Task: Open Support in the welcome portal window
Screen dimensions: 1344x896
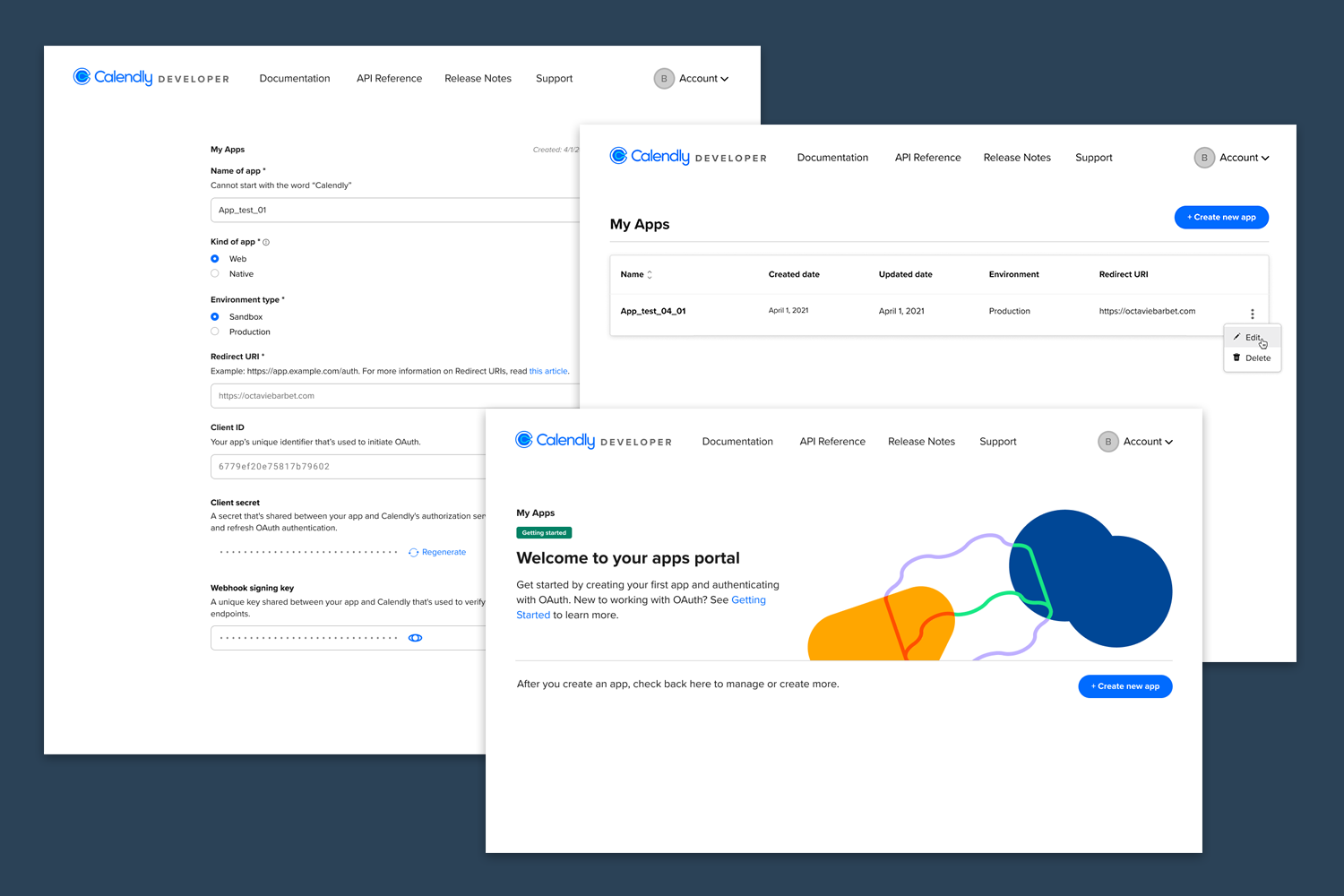Action: [x=997, y=442]
